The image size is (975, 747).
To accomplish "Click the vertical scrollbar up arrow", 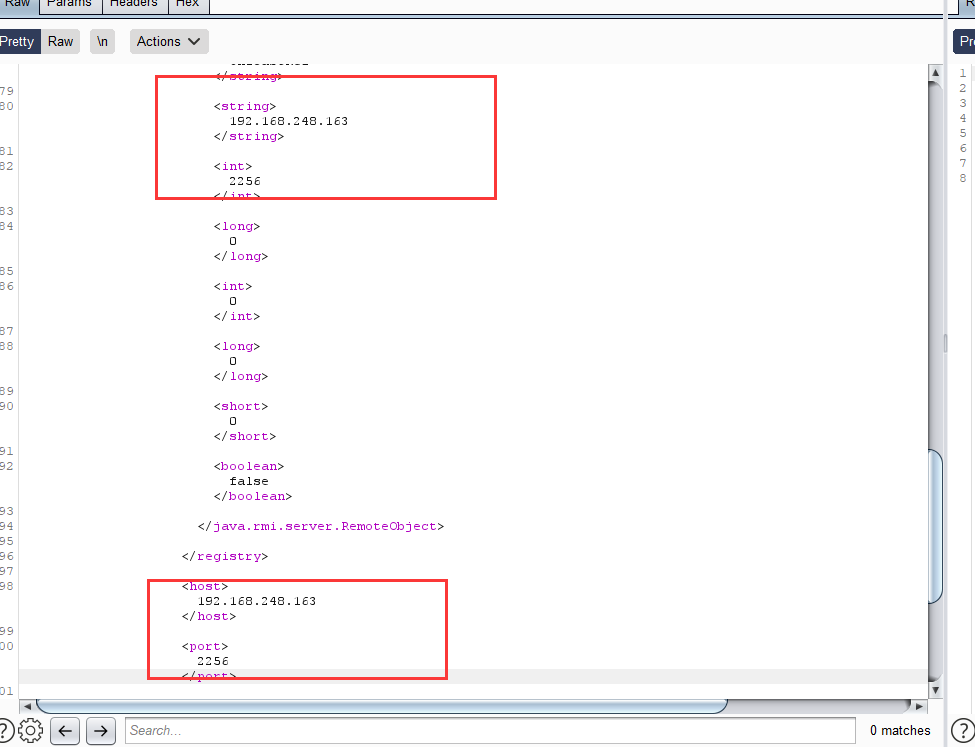I will [x=935, y=73].
